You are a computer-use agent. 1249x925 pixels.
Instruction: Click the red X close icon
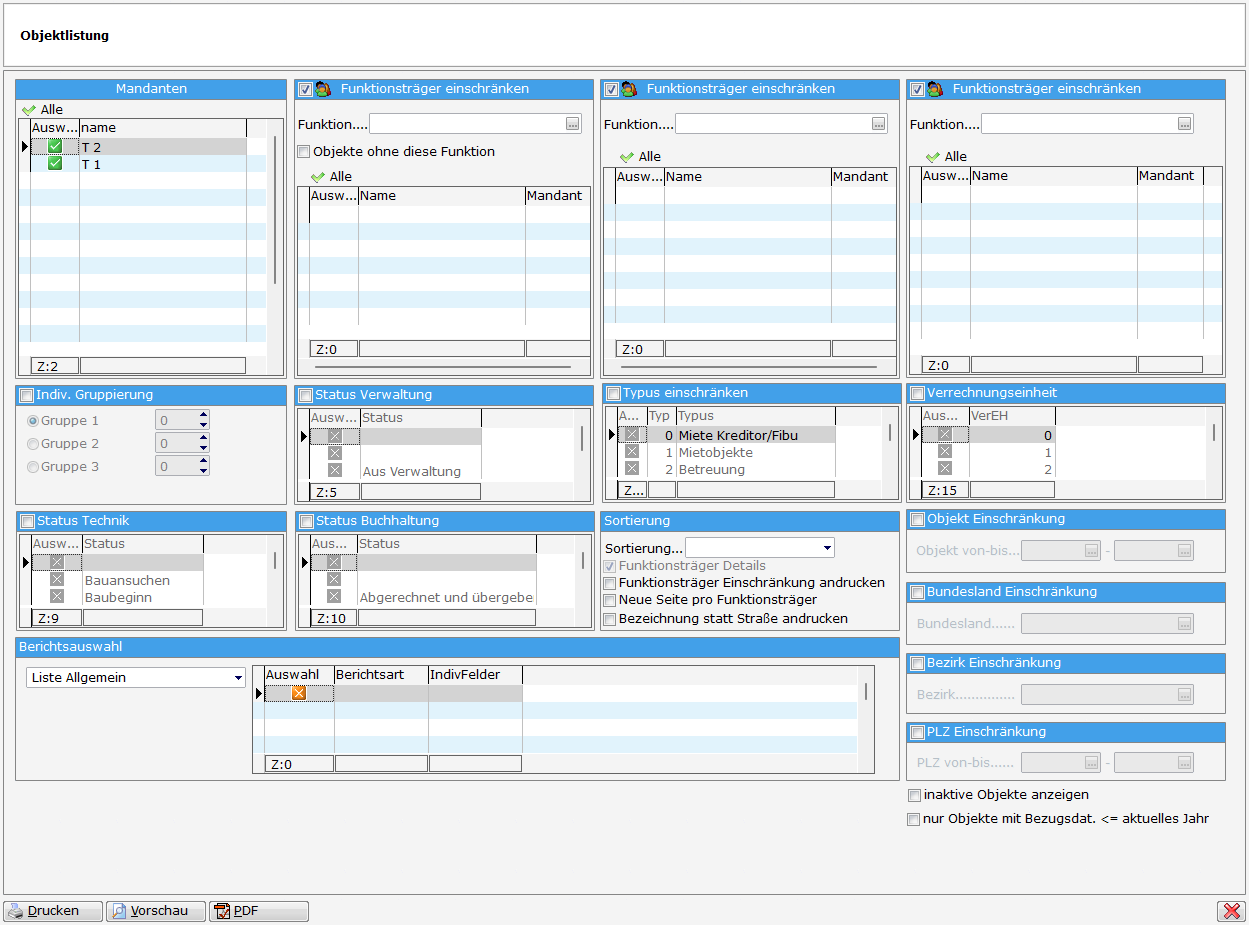pyautogui.click(x=1229, y=911)
